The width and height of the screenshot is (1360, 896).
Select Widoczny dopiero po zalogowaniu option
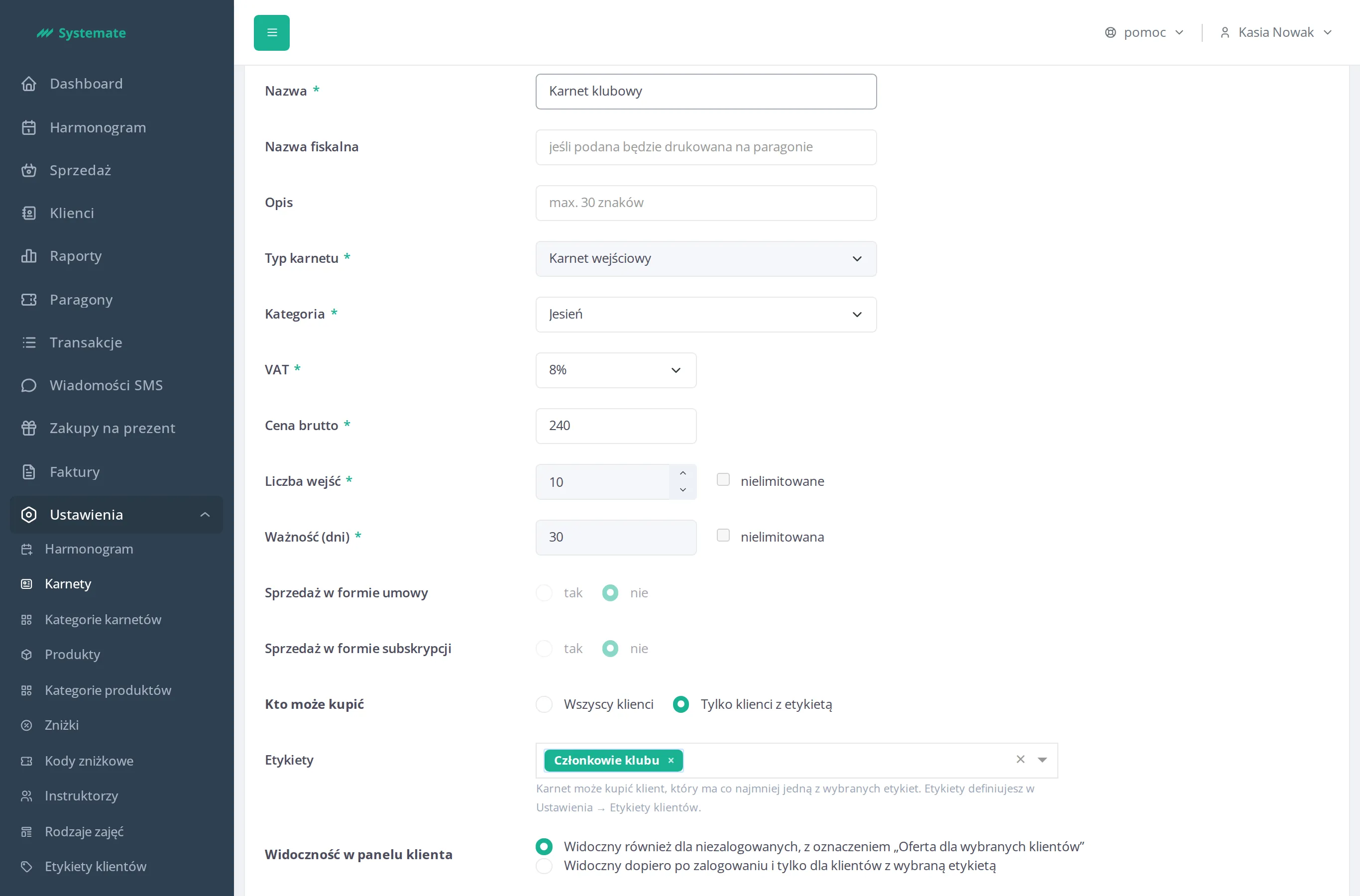pos(544,866)
